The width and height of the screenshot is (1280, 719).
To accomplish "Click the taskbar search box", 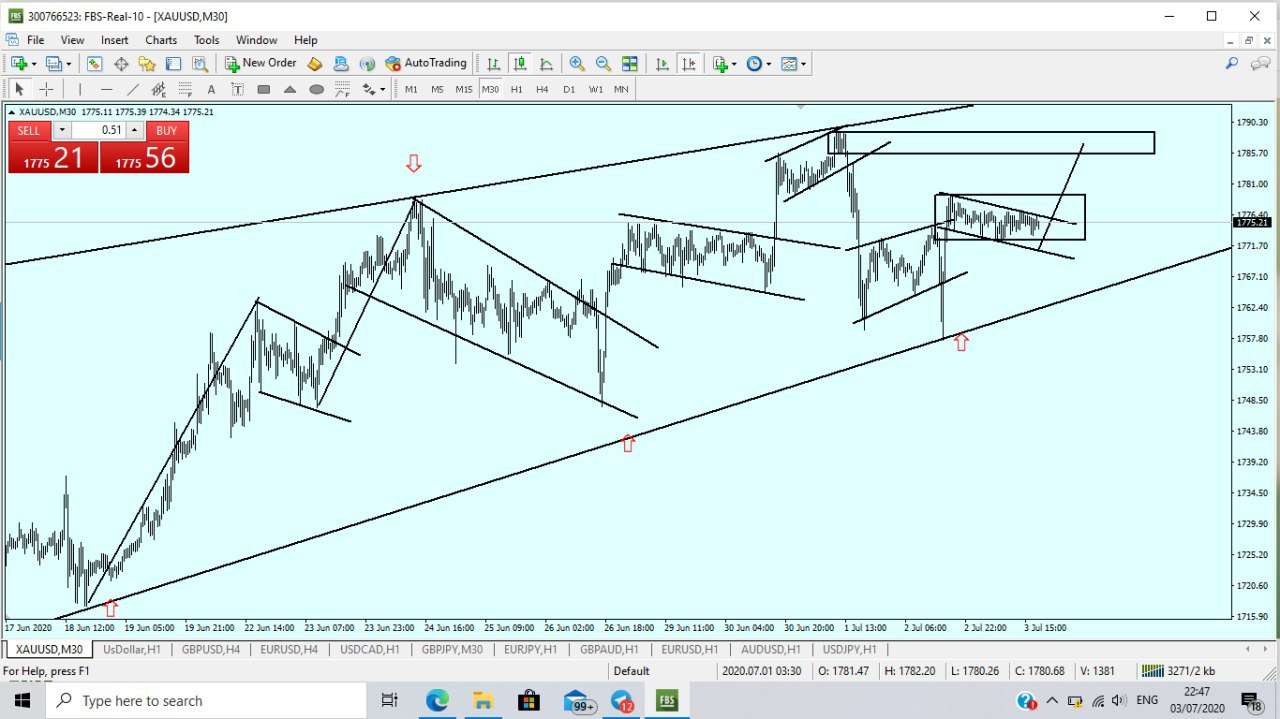I will (x=207, y=701).
